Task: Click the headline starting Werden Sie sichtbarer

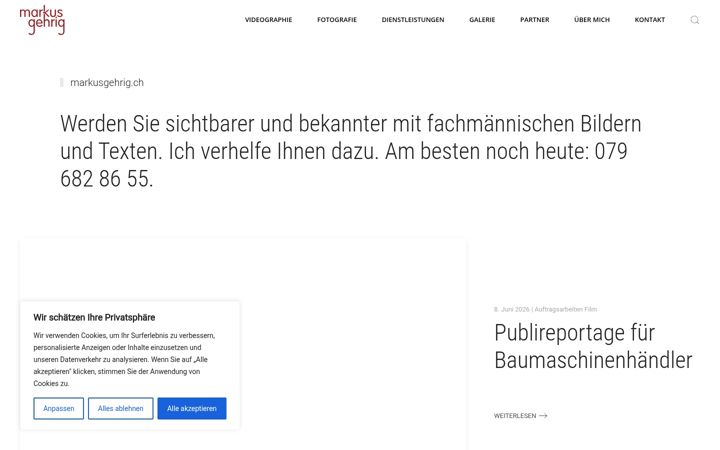Action: [350, 151]
